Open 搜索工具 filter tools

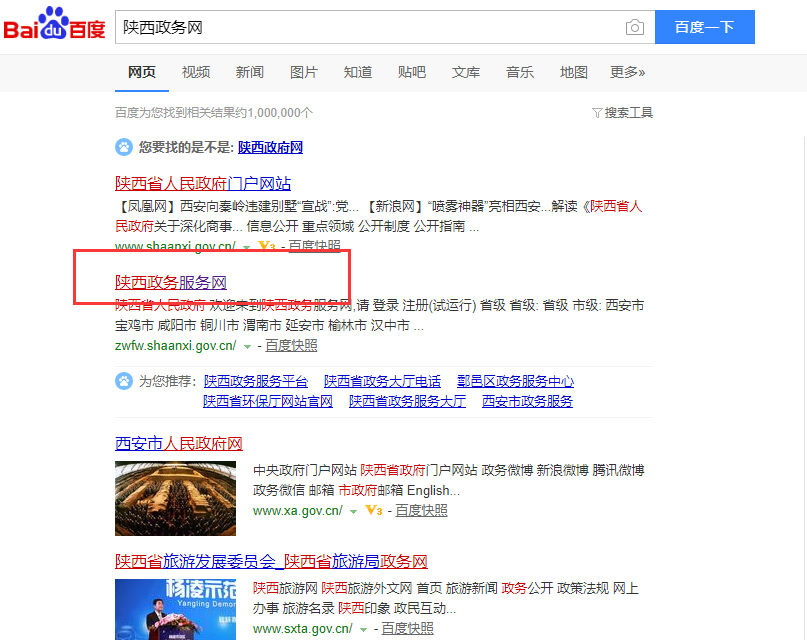point(622,113)
